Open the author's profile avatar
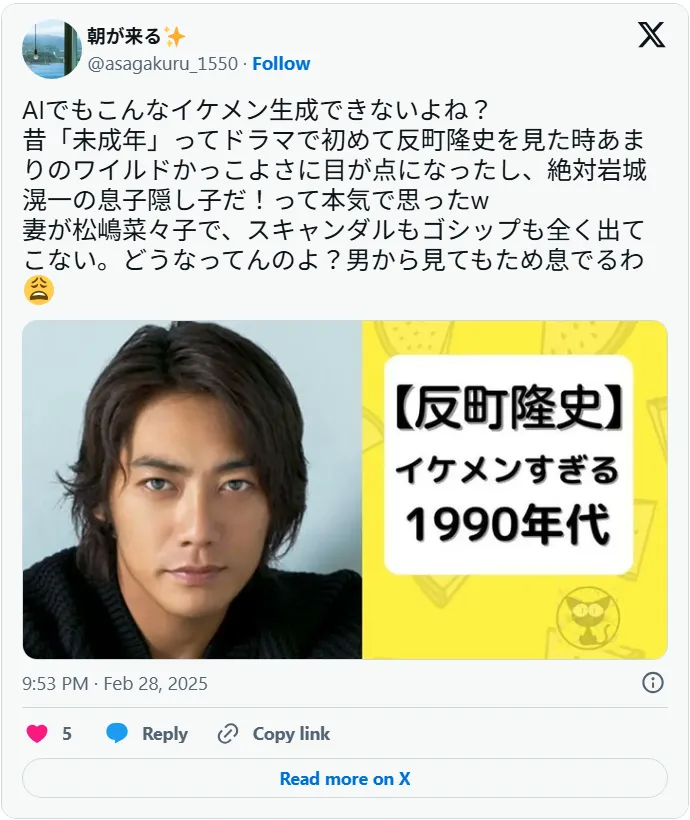690x820 pixels. (52, 49)
